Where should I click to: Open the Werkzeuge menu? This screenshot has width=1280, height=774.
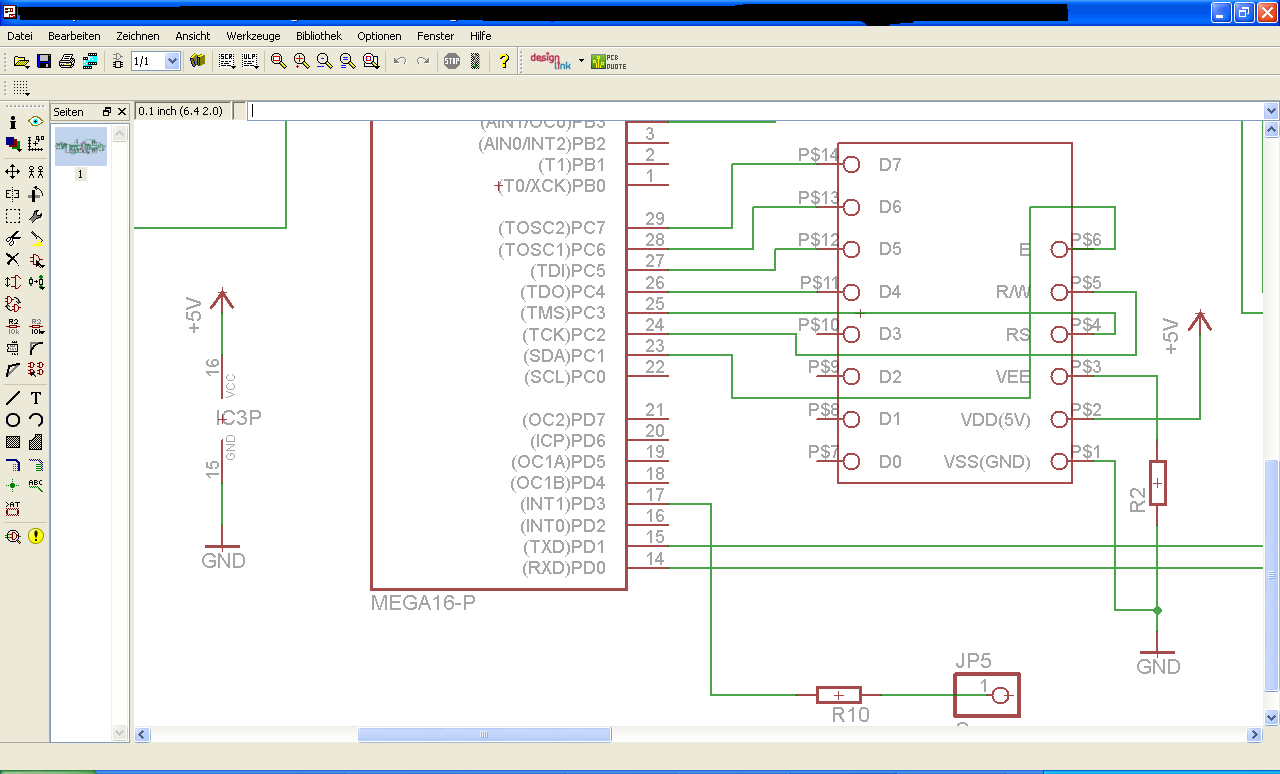coord(253,35)
